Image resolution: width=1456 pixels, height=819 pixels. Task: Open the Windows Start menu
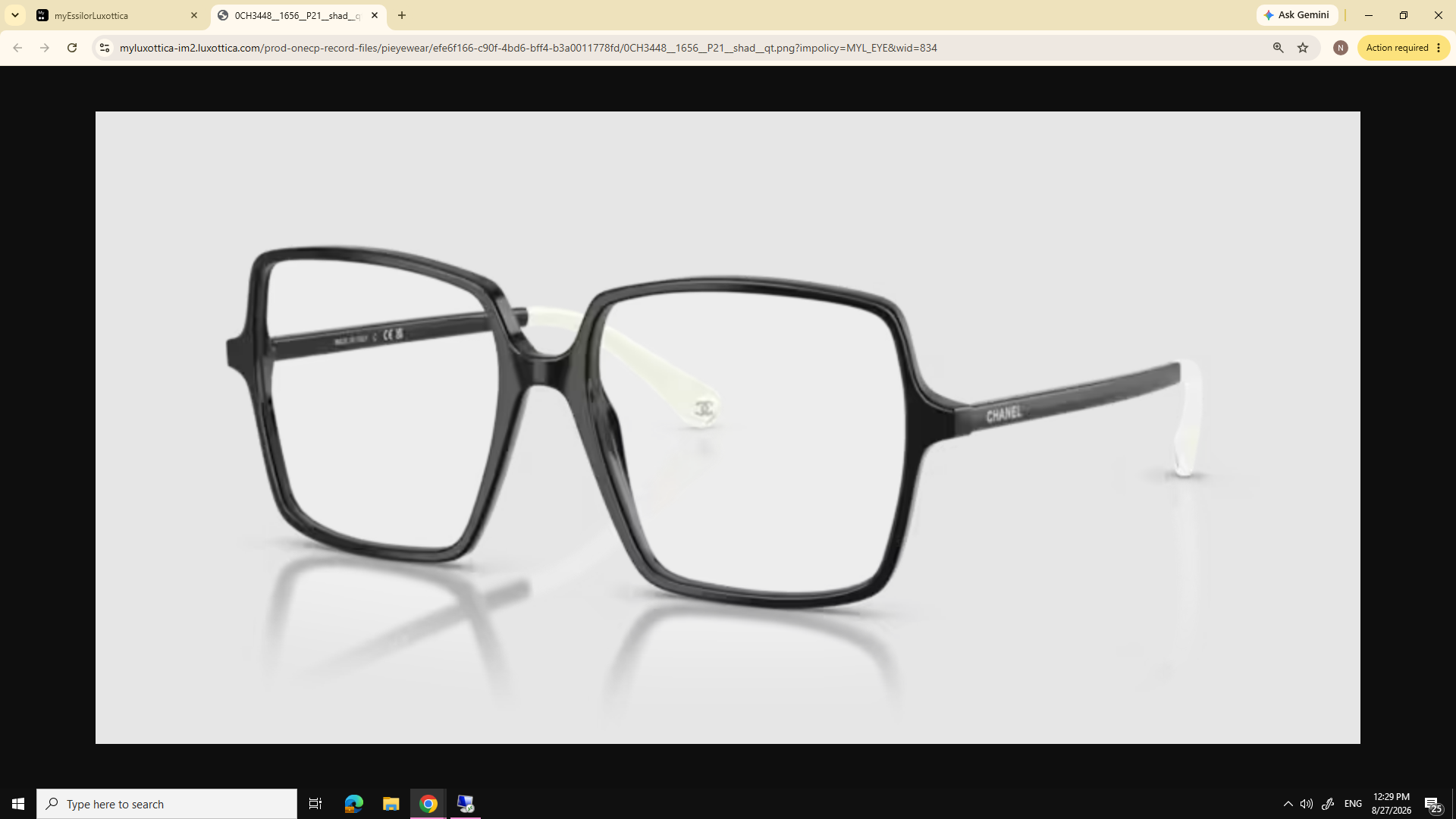[18, 804]
